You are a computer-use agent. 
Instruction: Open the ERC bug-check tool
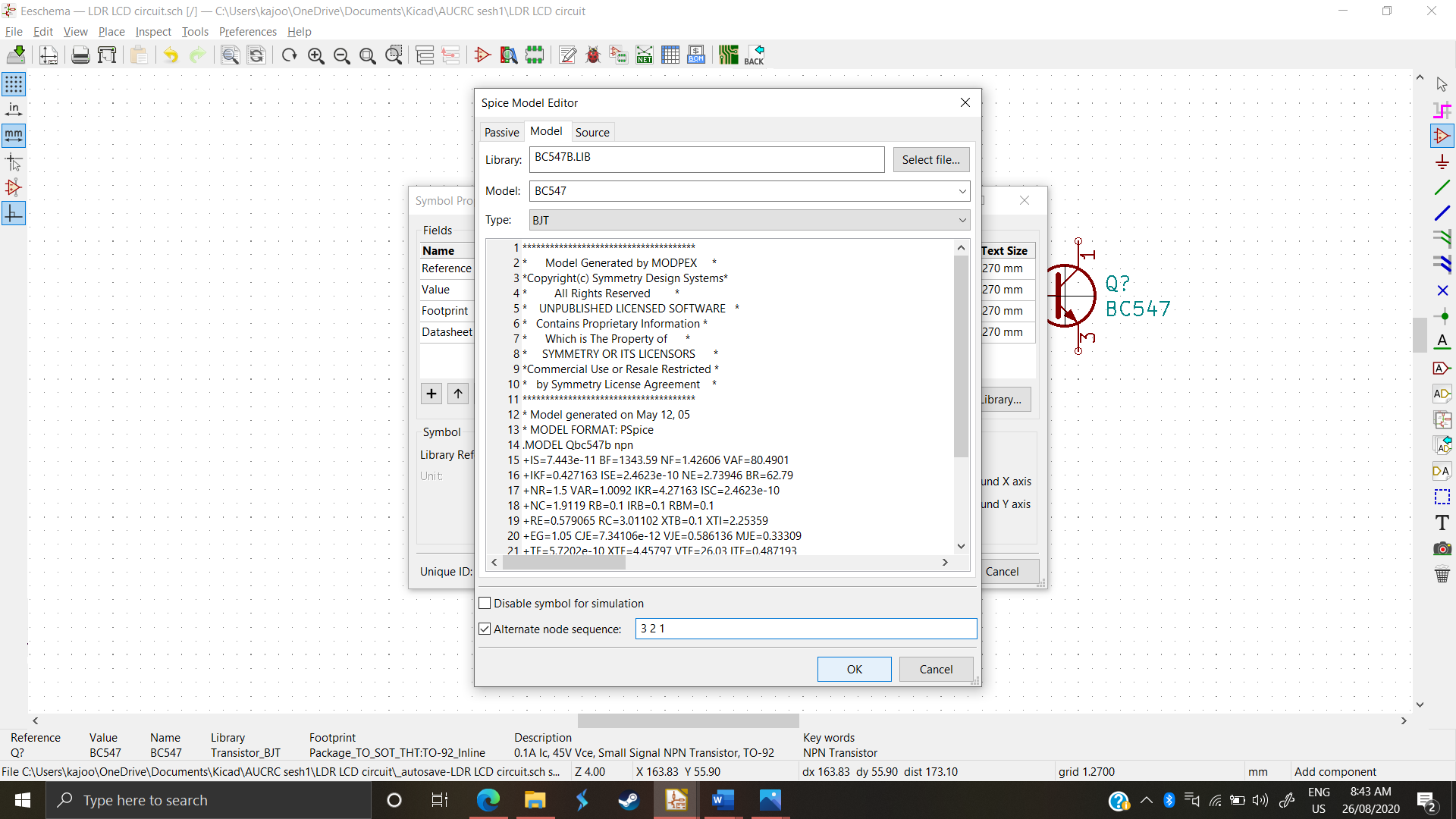(x=593, y=55)
